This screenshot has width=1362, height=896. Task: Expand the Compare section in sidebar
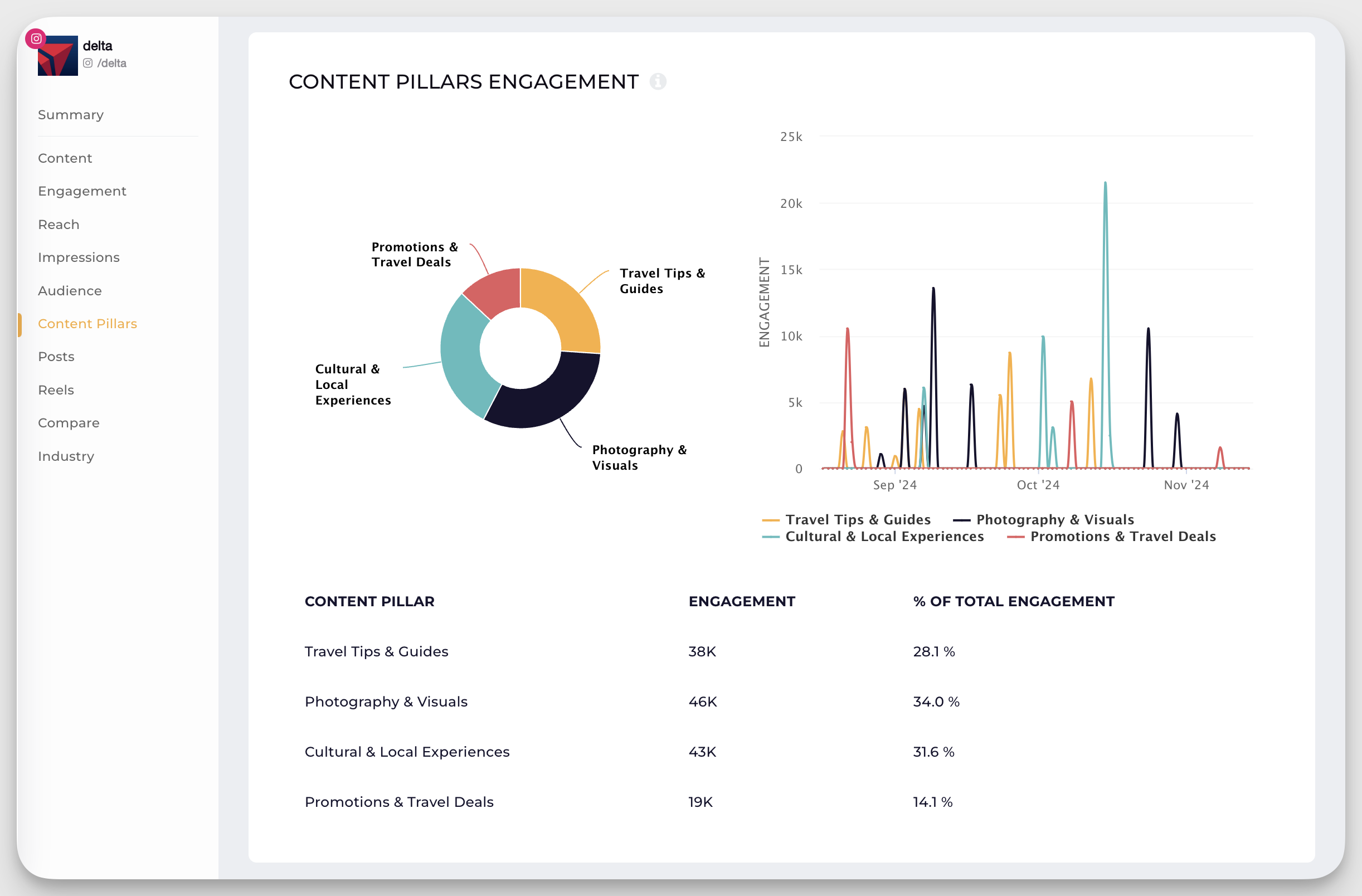click(69, 421)
